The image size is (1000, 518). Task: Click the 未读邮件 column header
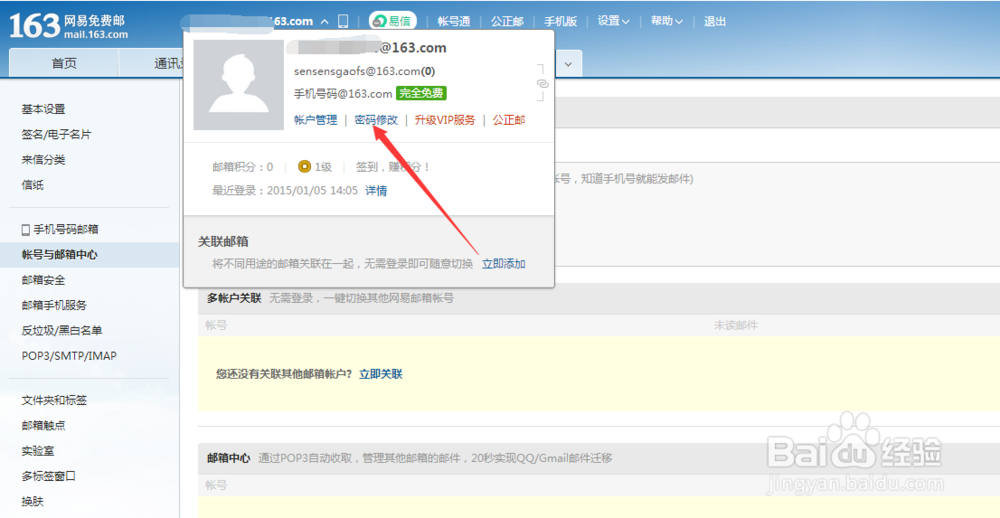[x=735, y=325]
